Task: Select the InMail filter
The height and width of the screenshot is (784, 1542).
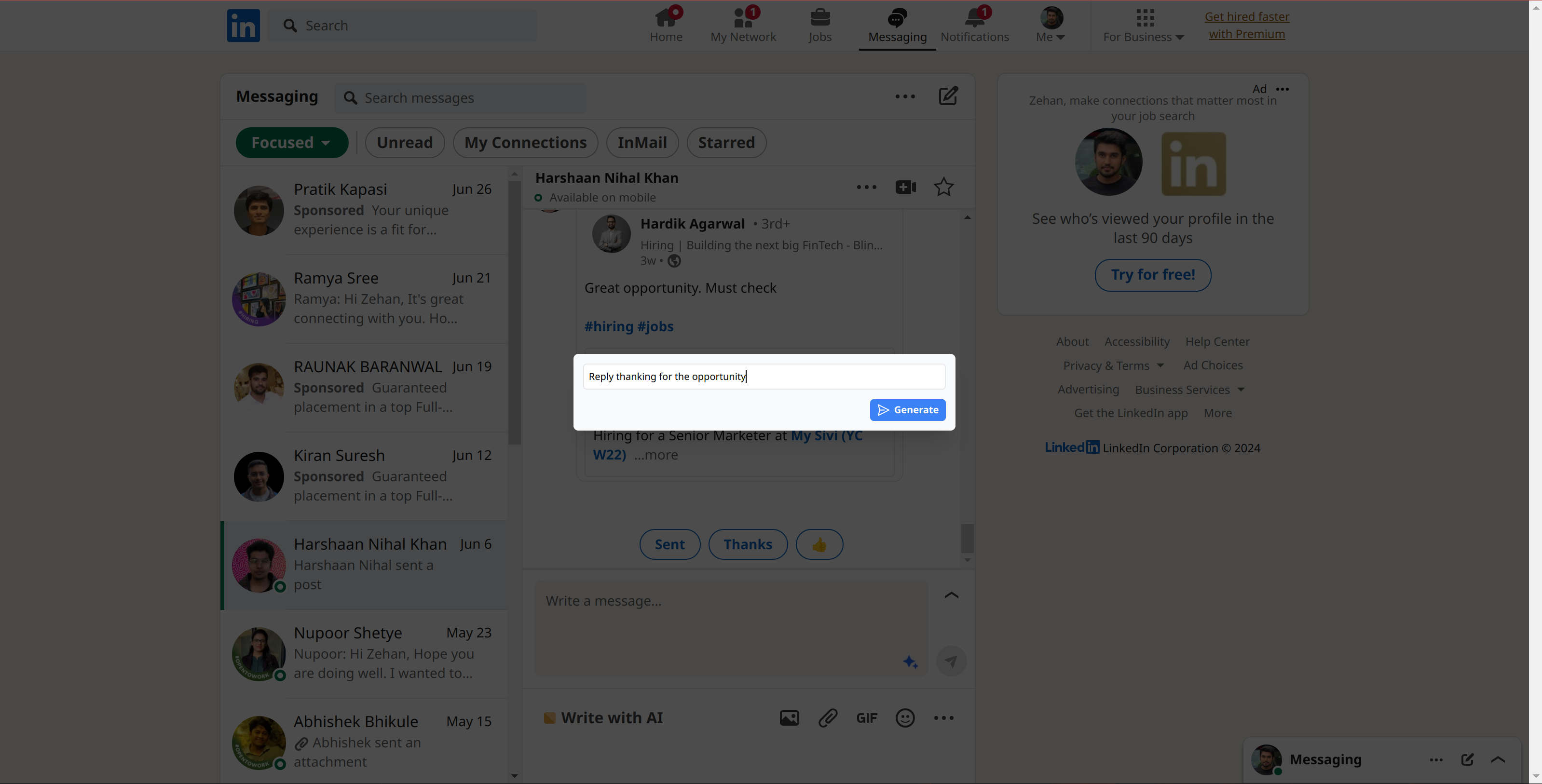Action: click(641, 142)
